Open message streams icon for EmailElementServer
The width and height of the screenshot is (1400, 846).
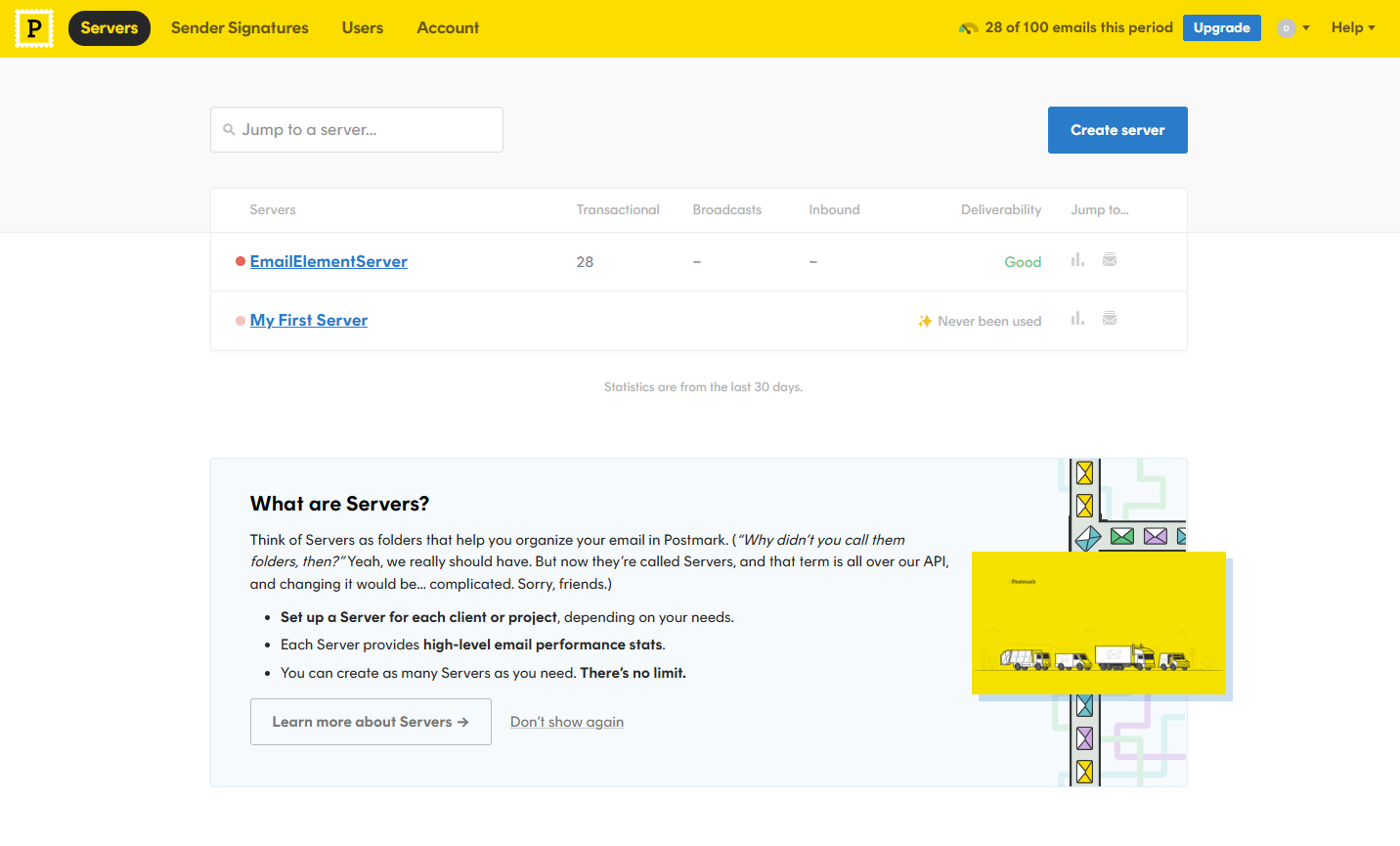(x=1110, y=260)
